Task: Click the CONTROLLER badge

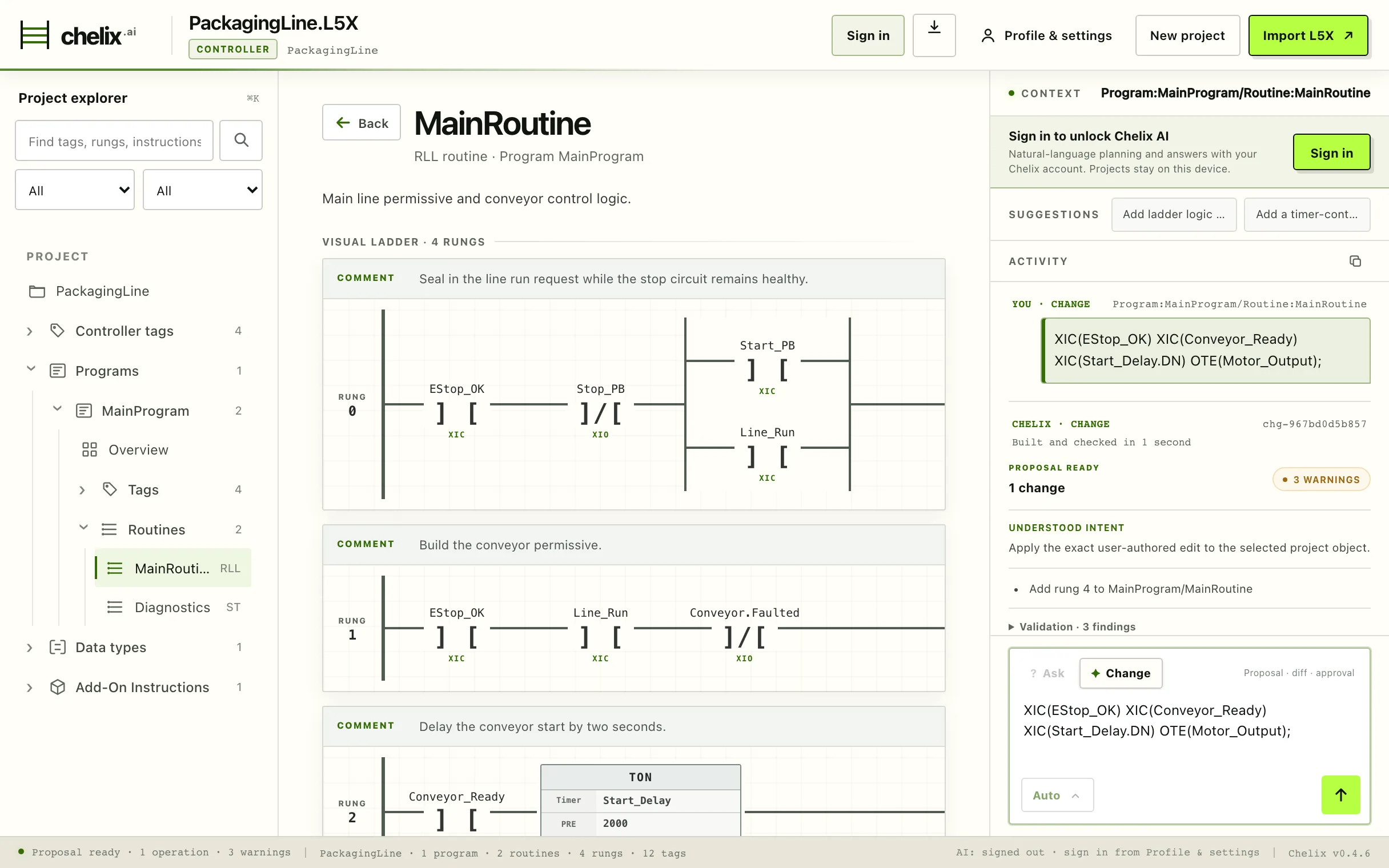Action: (x=232, y=49)
